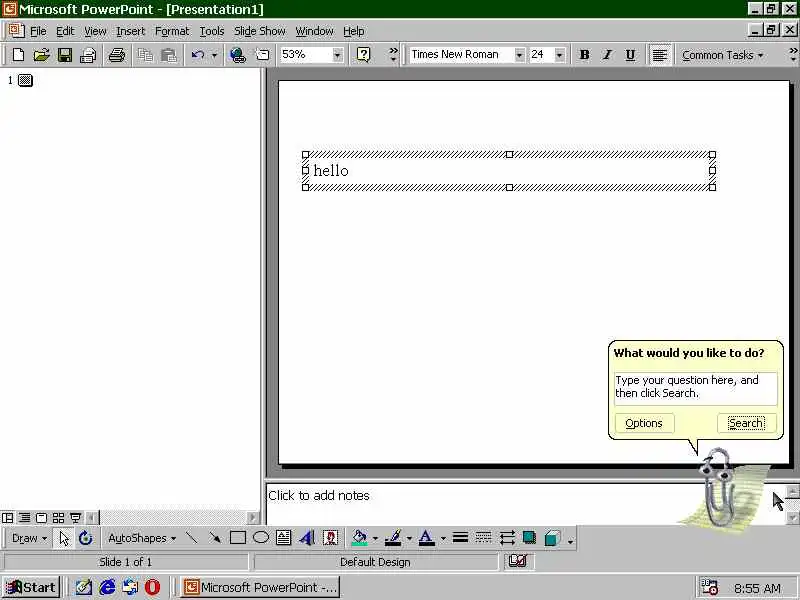800x600 pixels.
Task: Insert WordArt from drawing toolbar
Action: (x=307, y=538)
